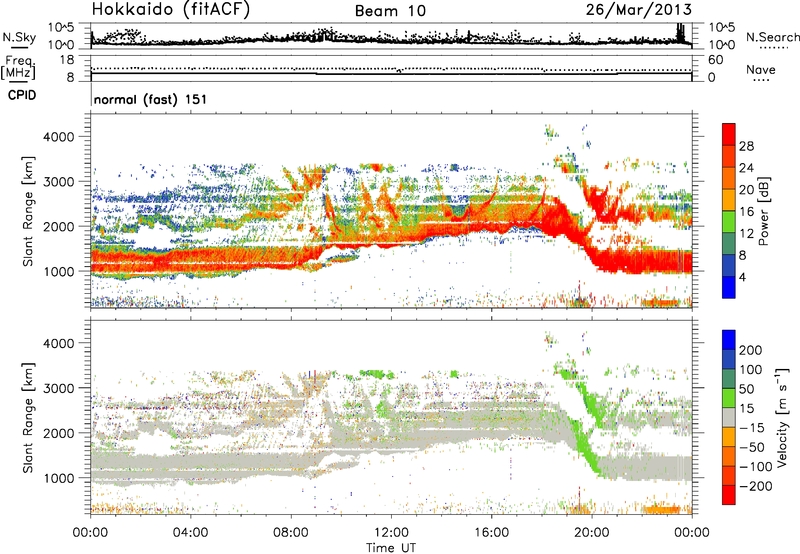Viewport: 800px width, 554px height.
Task: Click the blue 4 dB power color band
Action: [729, 287]
